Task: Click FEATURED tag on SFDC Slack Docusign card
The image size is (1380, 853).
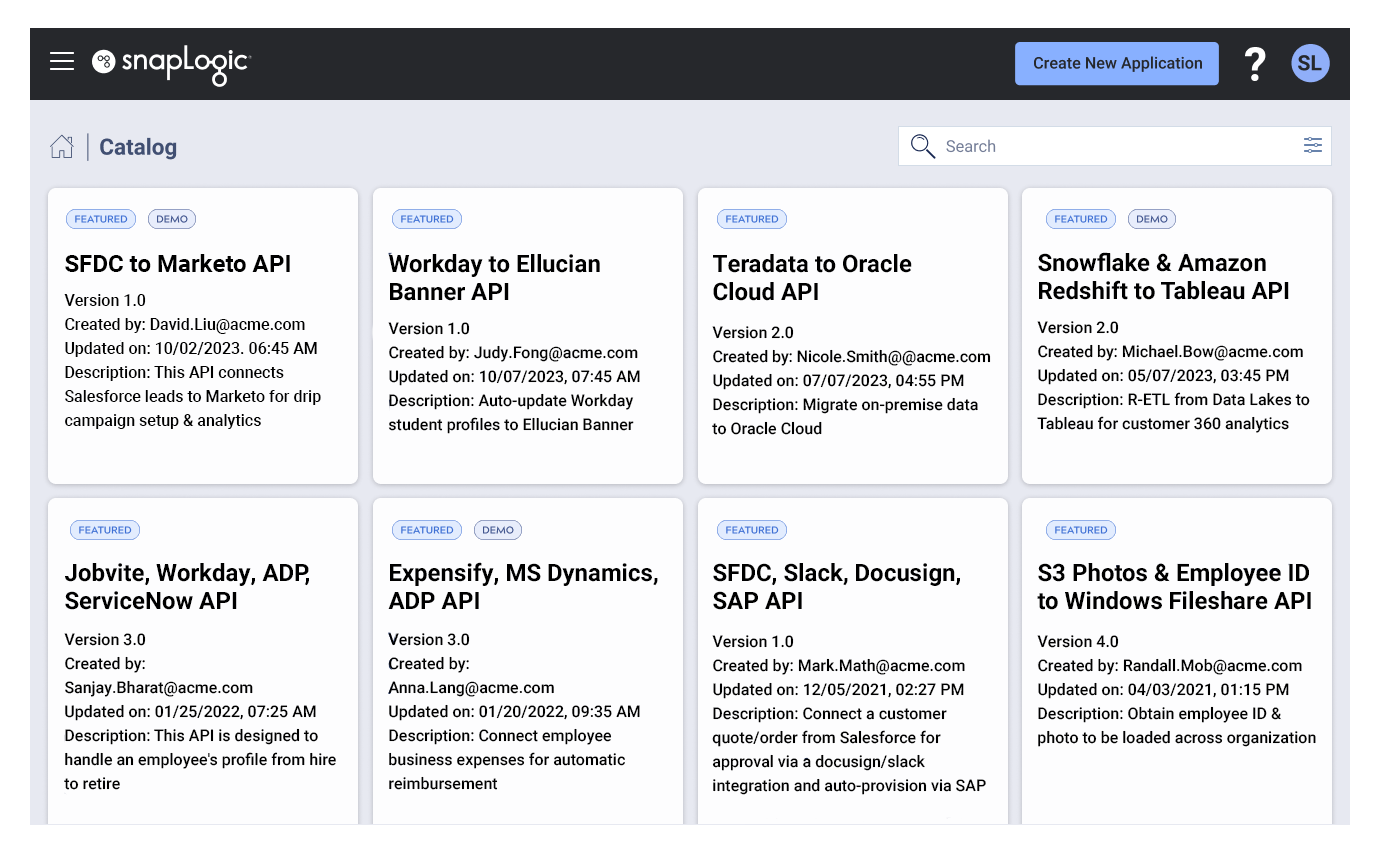Action: point(752,530)
